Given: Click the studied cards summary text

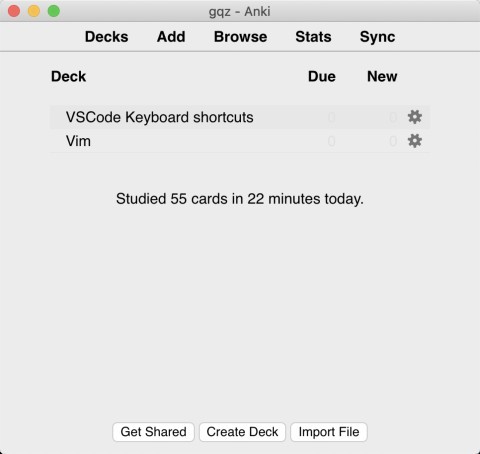Looking at the screenshot, I should (240, 199).
